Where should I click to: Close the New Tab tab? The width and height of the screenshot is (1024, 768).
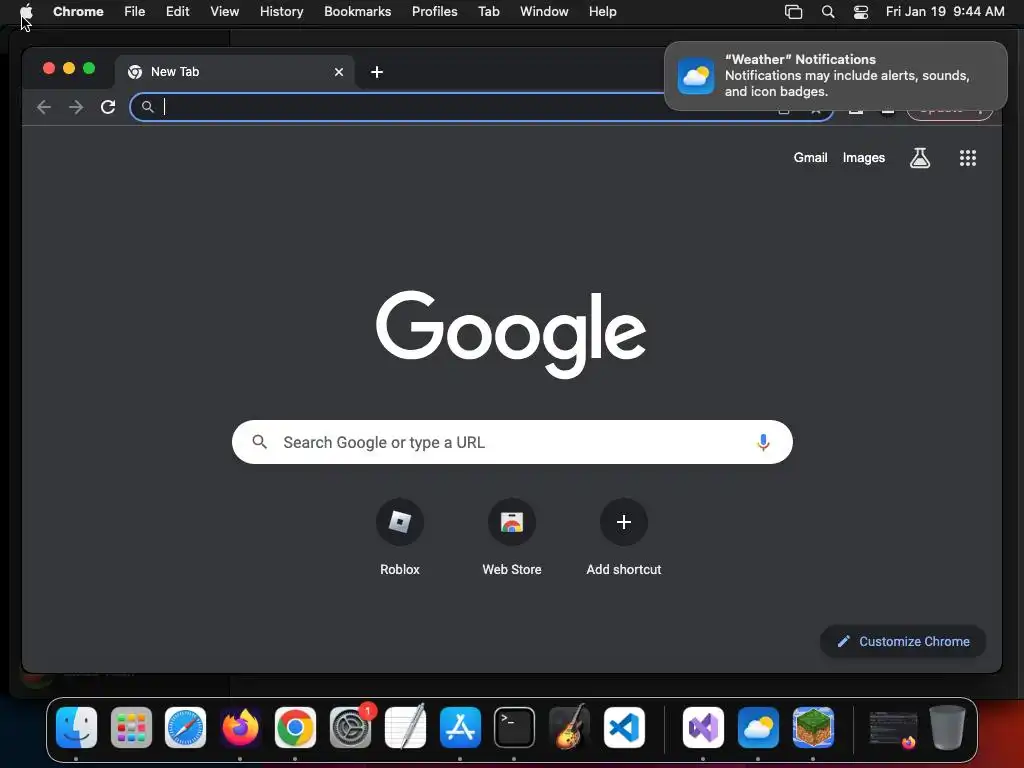pyautogui.click(x=339, y=72)
